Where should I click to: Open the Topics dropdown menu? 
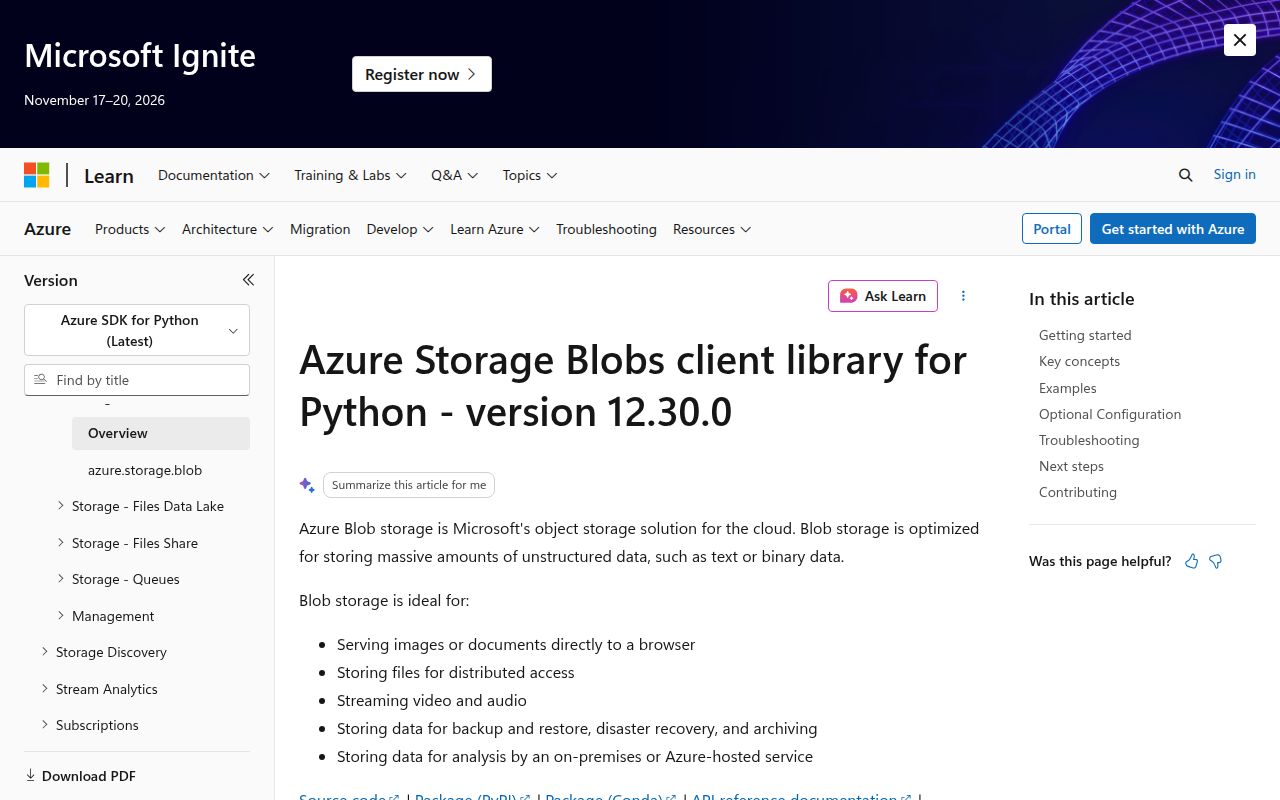[530, 175]
